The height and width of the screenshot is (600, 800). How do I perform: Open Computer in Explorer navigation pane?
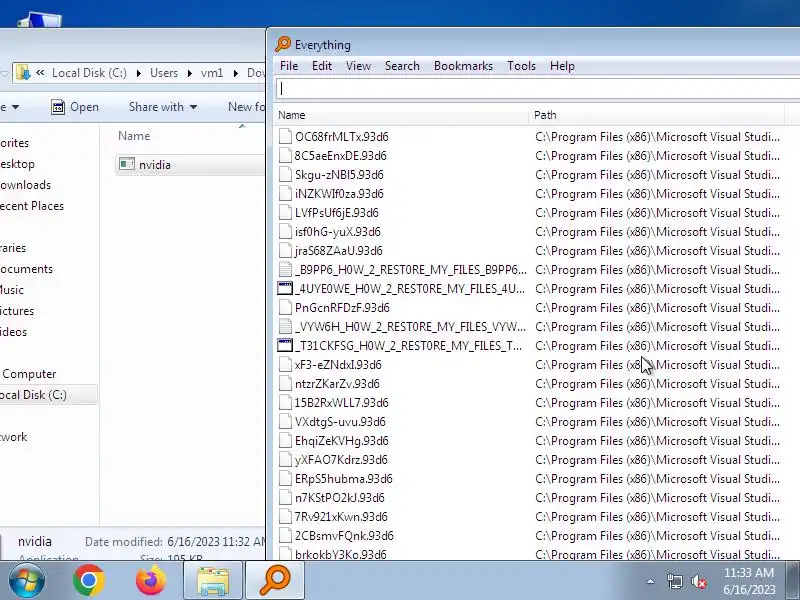coord(29,374)
